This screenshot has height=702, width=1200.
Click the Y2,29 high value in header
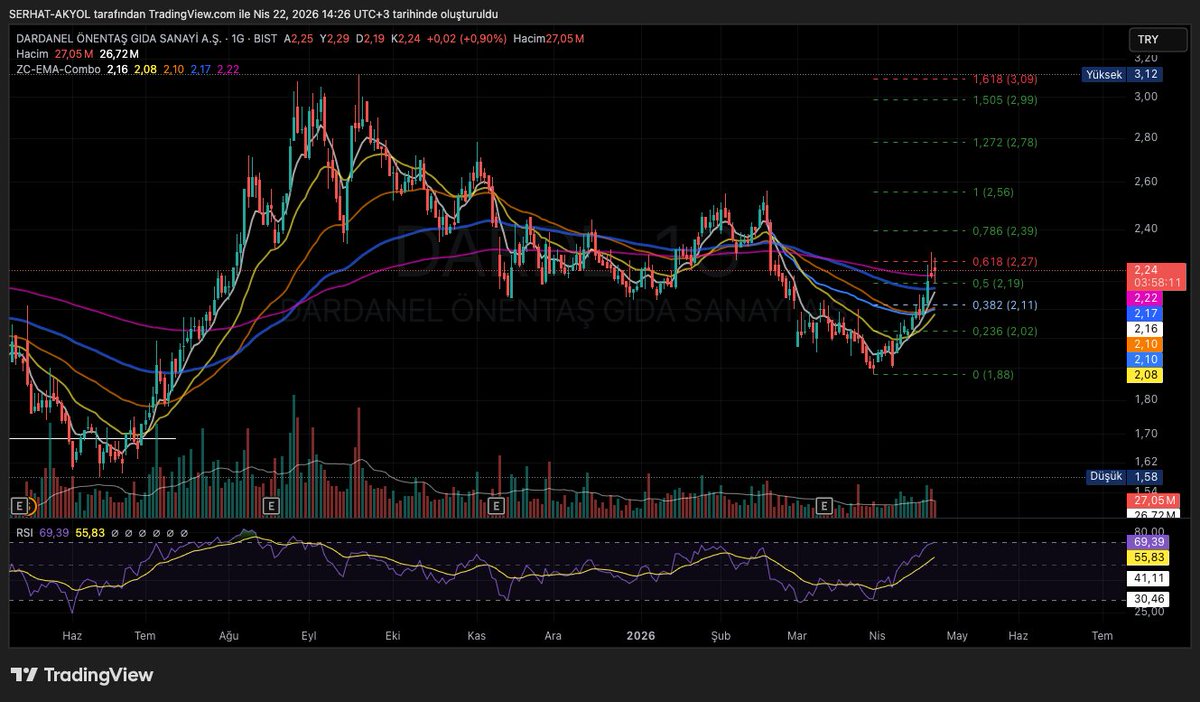point(335,38)
